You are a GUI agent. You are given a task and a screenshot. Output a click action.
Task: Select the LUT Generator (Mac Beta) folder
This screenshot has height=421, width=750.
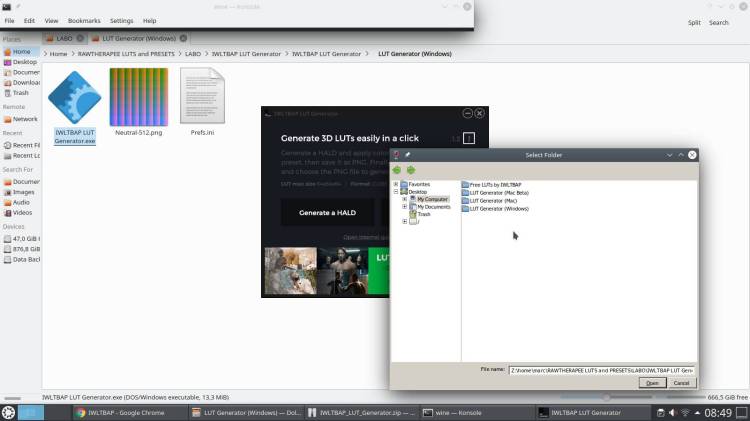pyautogui.click(x=495, y=193)
